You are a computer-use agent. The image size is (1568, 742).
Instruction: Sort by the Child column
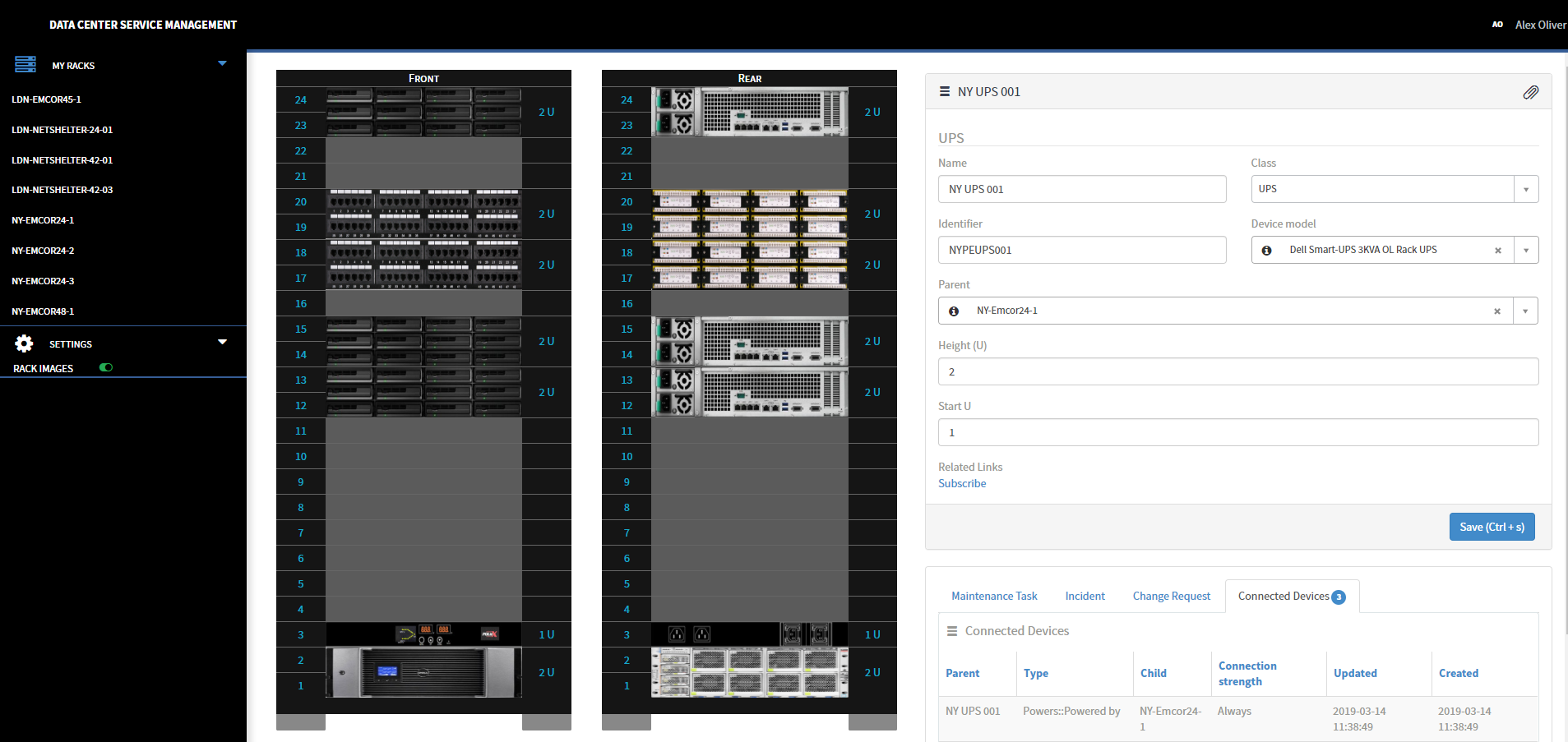[1153, 673]
